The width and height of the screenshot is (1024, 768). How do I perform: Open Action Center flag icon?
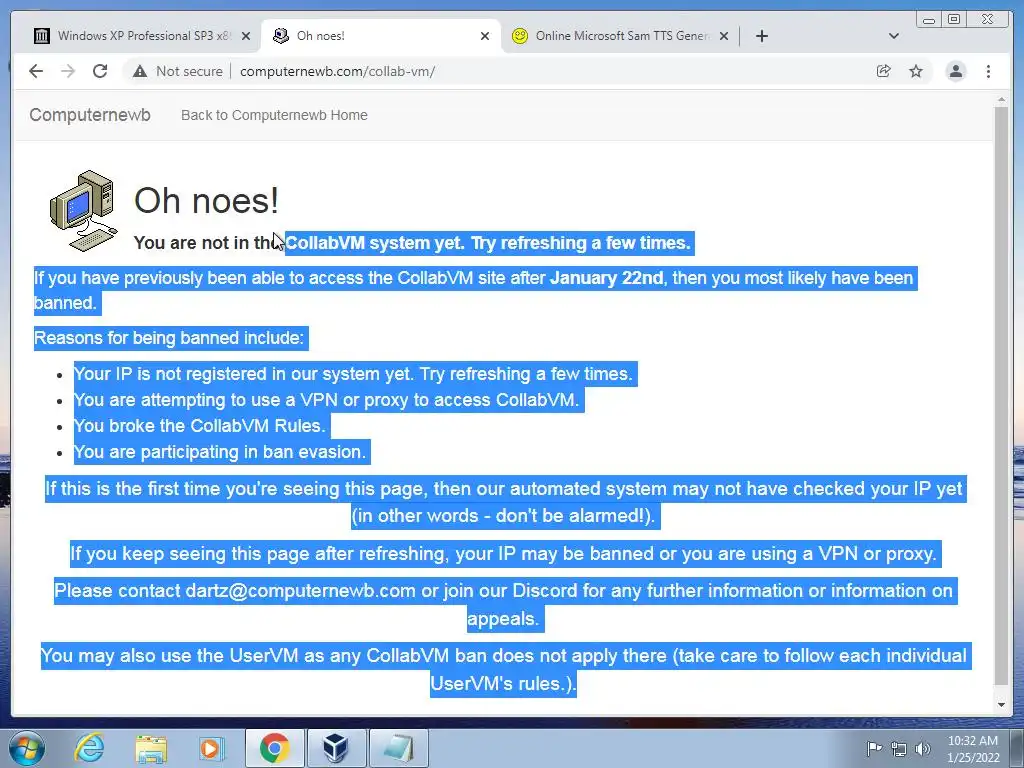click(x=873, y=749)
